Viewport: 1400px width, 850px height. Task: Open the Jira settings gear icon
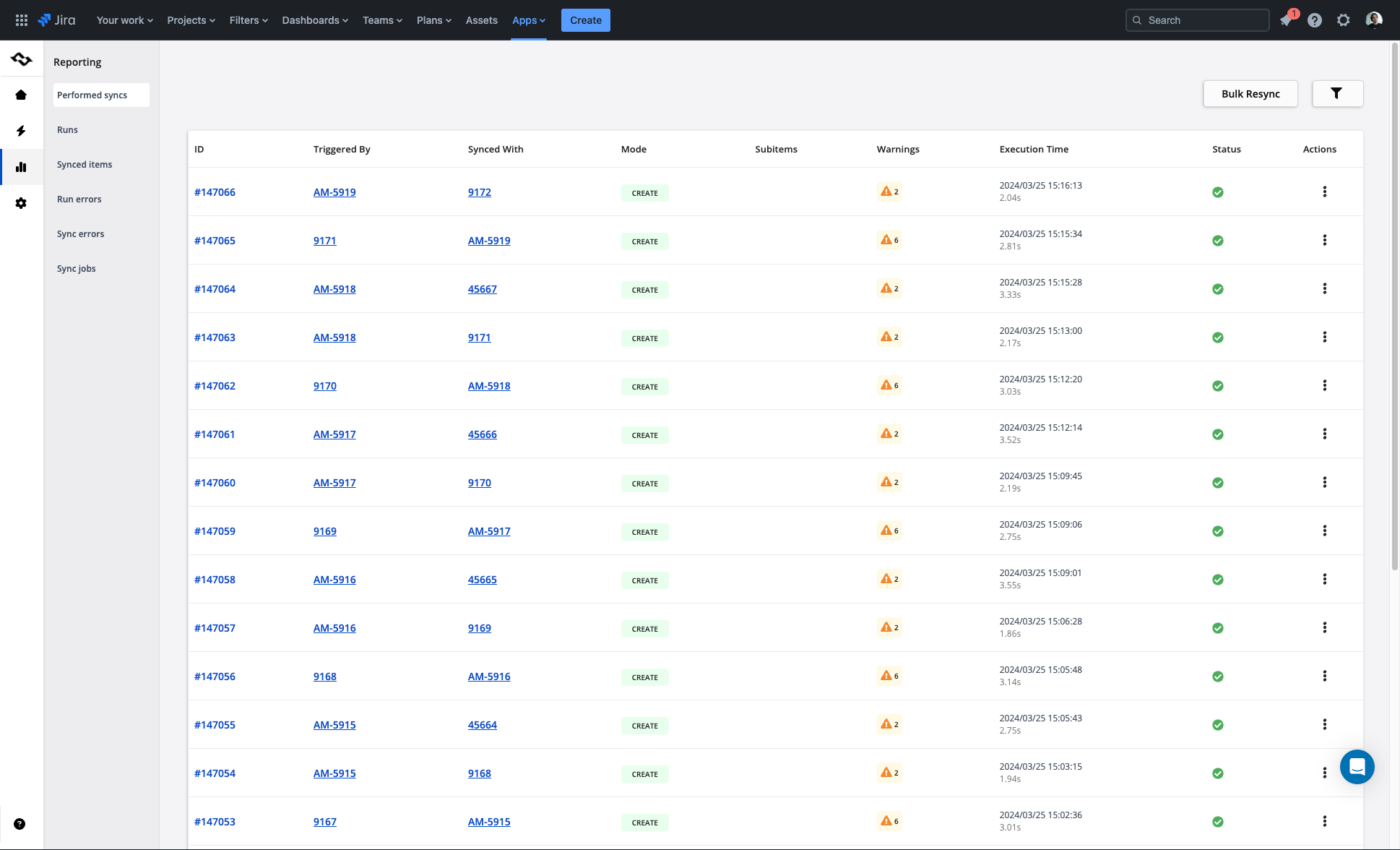point(1344,20)
